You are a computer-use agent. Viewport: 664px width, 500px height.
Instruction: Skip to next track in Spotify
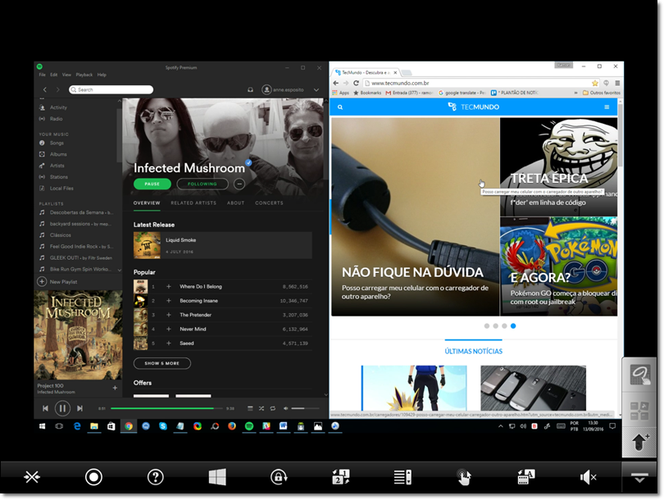tap(80, 409)
